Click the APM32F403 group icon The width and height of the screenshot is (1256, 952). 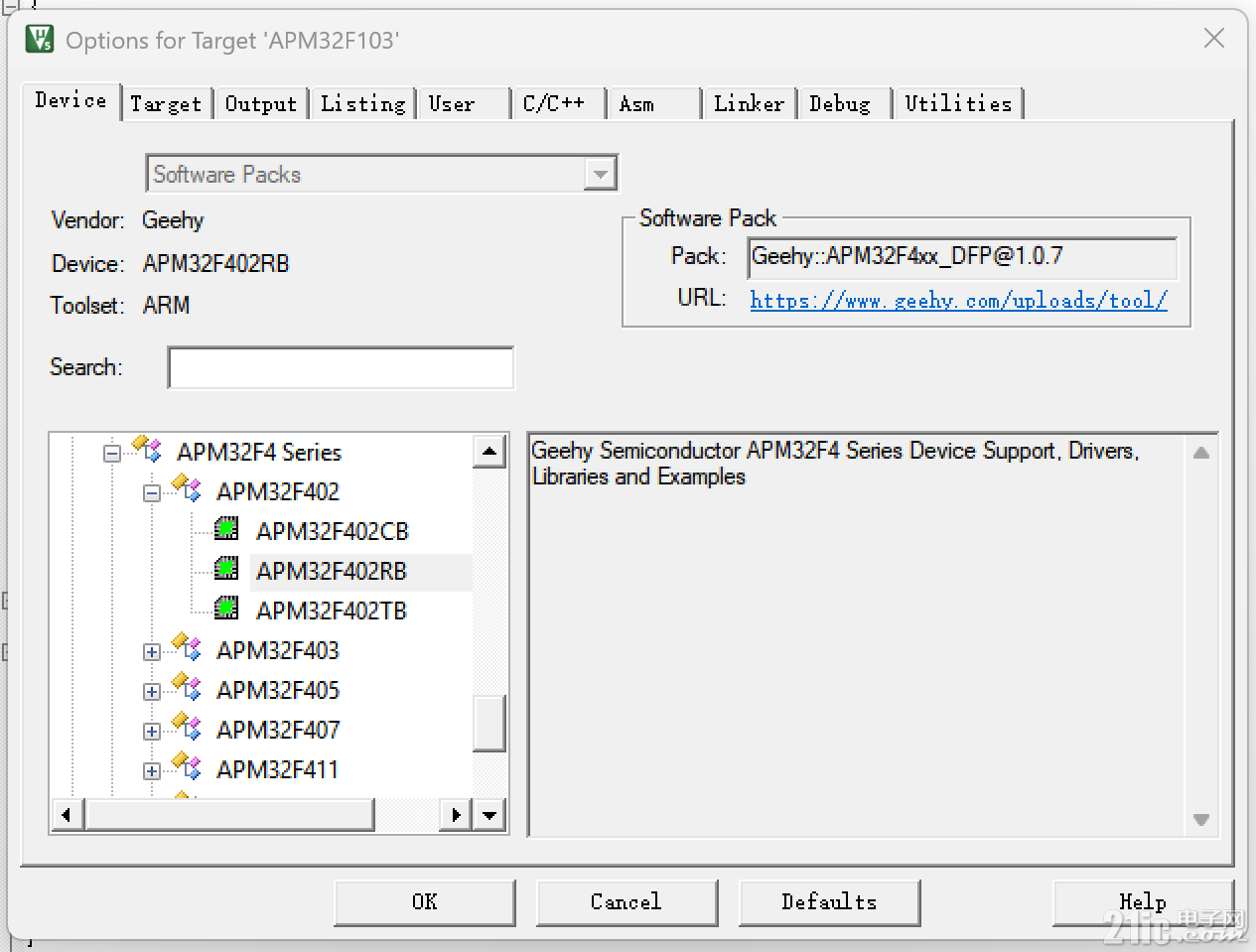coord(187,648)
